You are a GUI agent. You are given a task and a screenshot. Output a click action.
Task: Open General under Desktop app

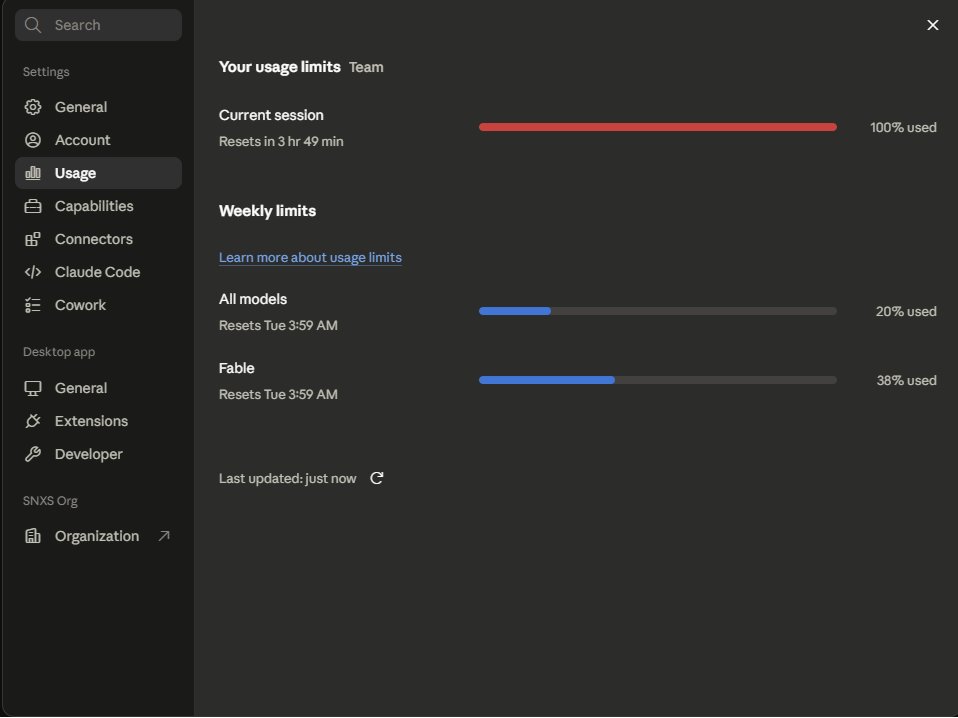click(x=98, y=388)
